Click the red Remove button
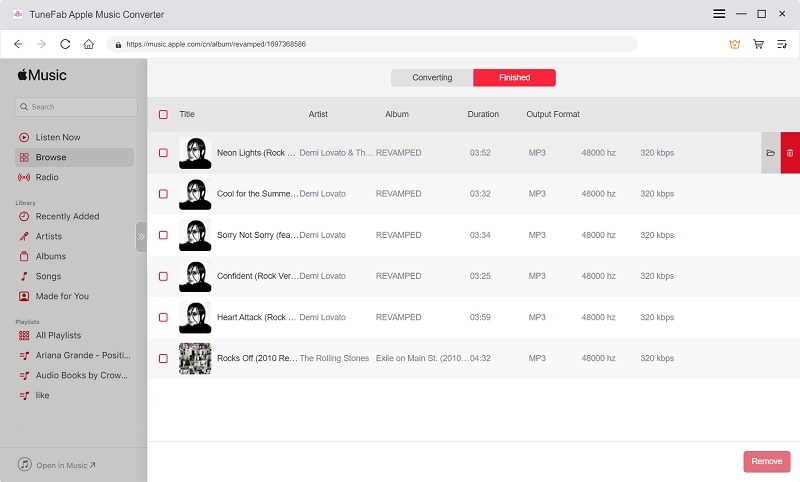Image resolution: width=800 pixels, height=482 pixels. [x=766, y=461]
